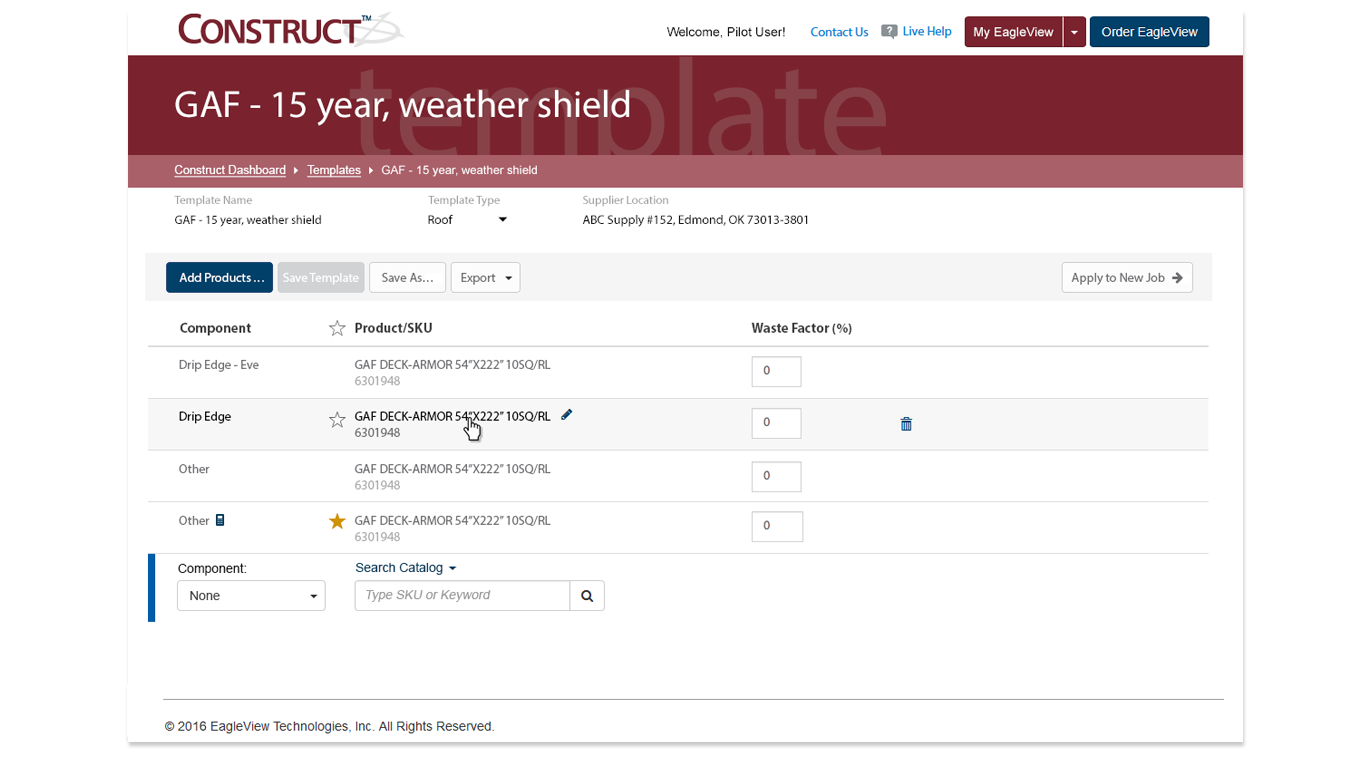1370x768 pixels.
Task: Click waste factor field for first Other row
Action: coord(777,476)
